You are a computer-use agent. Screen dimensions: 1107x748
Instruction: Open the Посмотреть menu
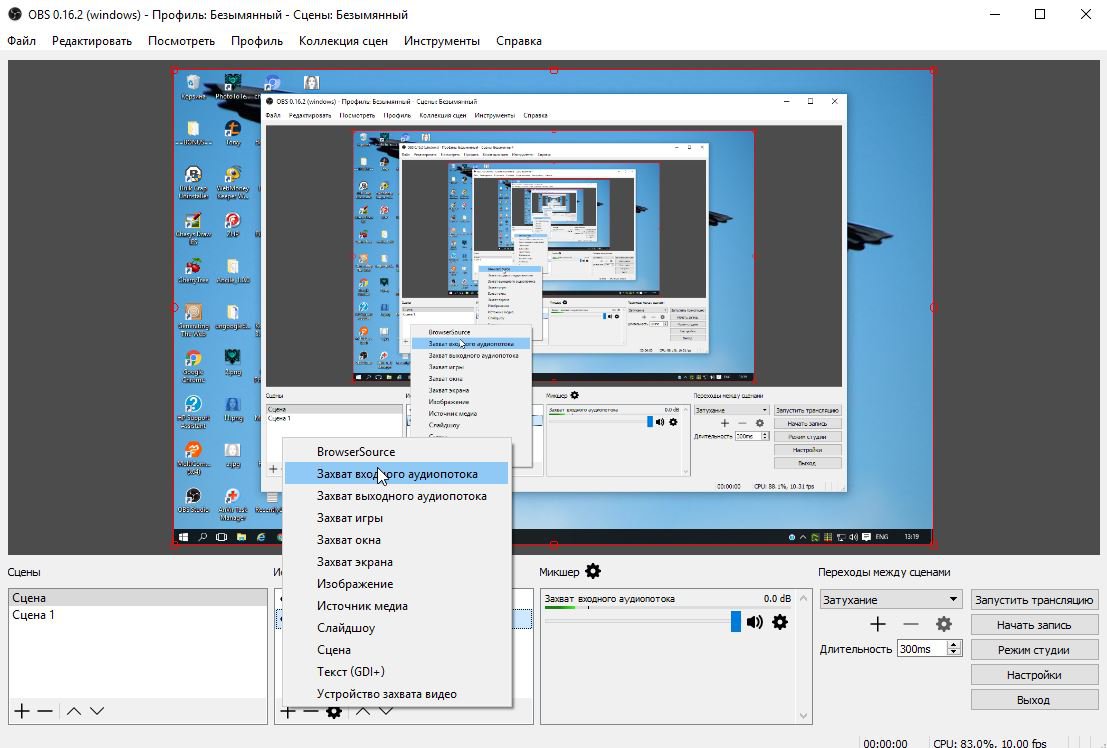coord(181,41)
